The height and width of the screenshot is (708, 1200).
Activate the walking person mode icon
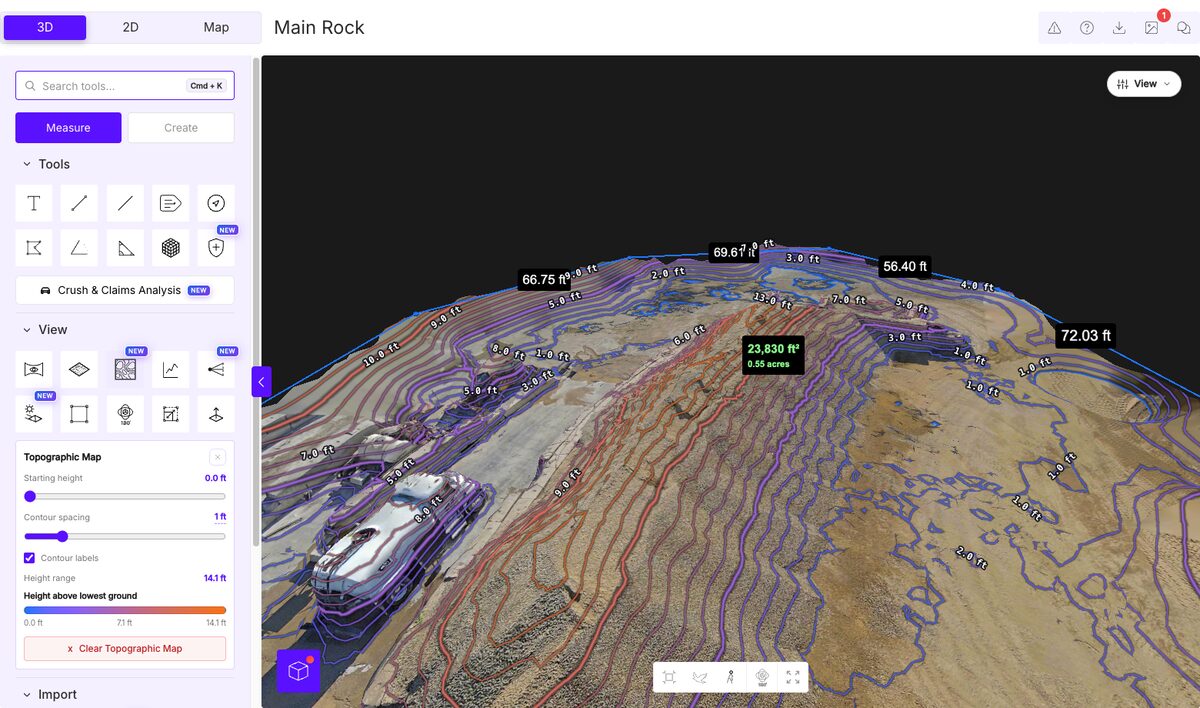point(731,677)
